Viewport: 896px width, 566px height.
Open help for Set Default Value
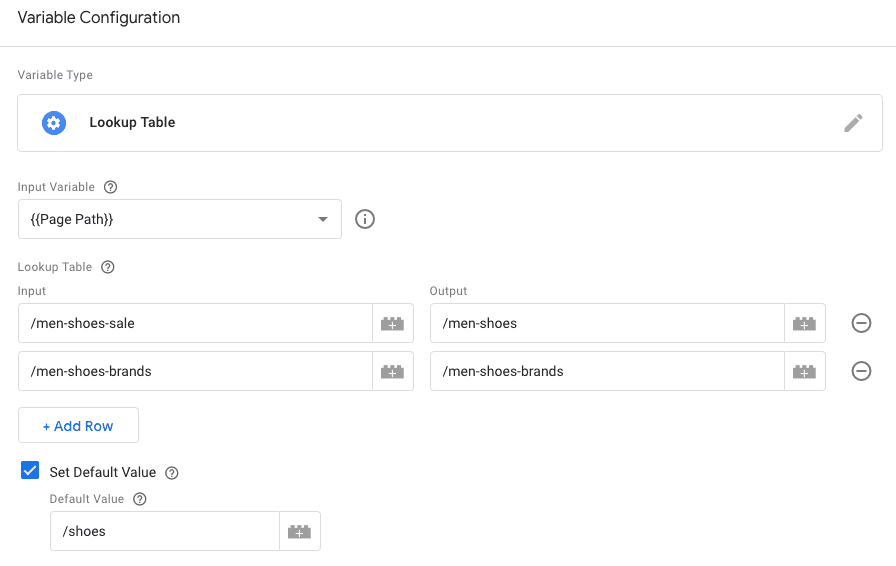pyautogui.click(x=171, y=473)
